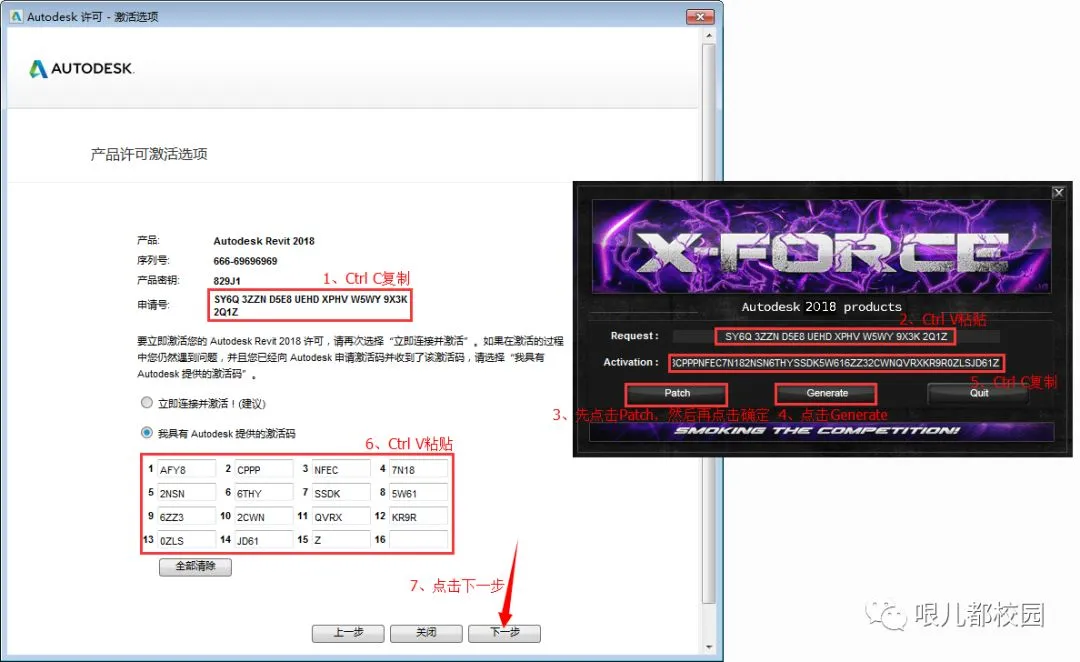This screenshot has width=1080, height=662.
Task: Click the Patch button in the X-Force window
Action: 676,393
